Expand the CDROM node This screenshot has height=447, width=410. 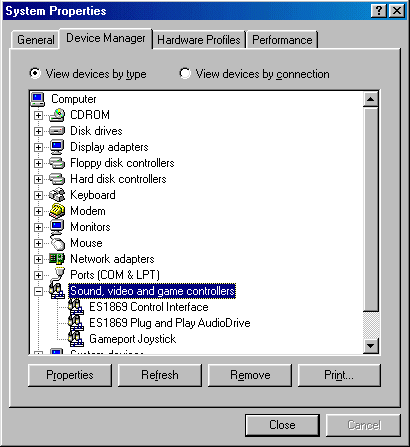click(x=38, y=115)
